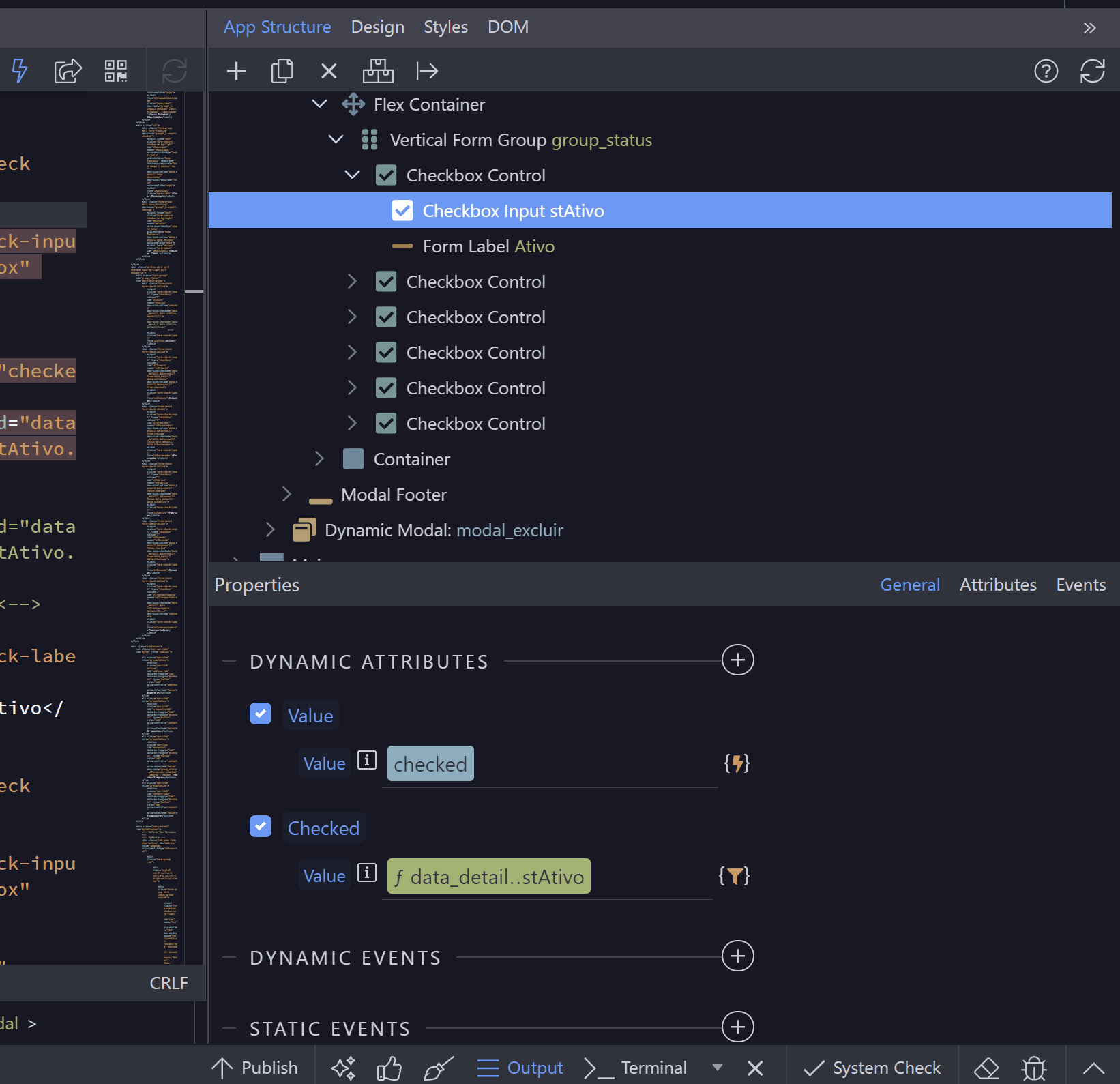
Task: Click the App Structure refresh icon
Action: tap(1092, 71)
